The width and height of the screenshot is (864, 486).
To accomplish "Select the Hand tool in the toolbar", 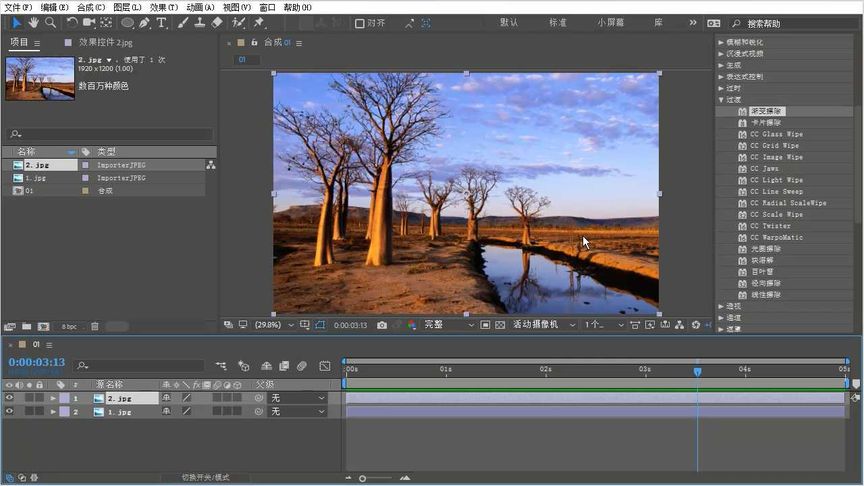I will 33,23.
